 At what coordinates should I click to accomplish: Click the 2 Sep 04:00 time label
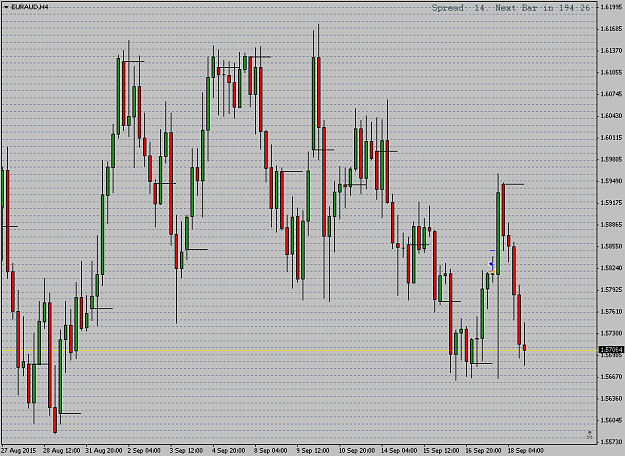[x=144, y=451]
